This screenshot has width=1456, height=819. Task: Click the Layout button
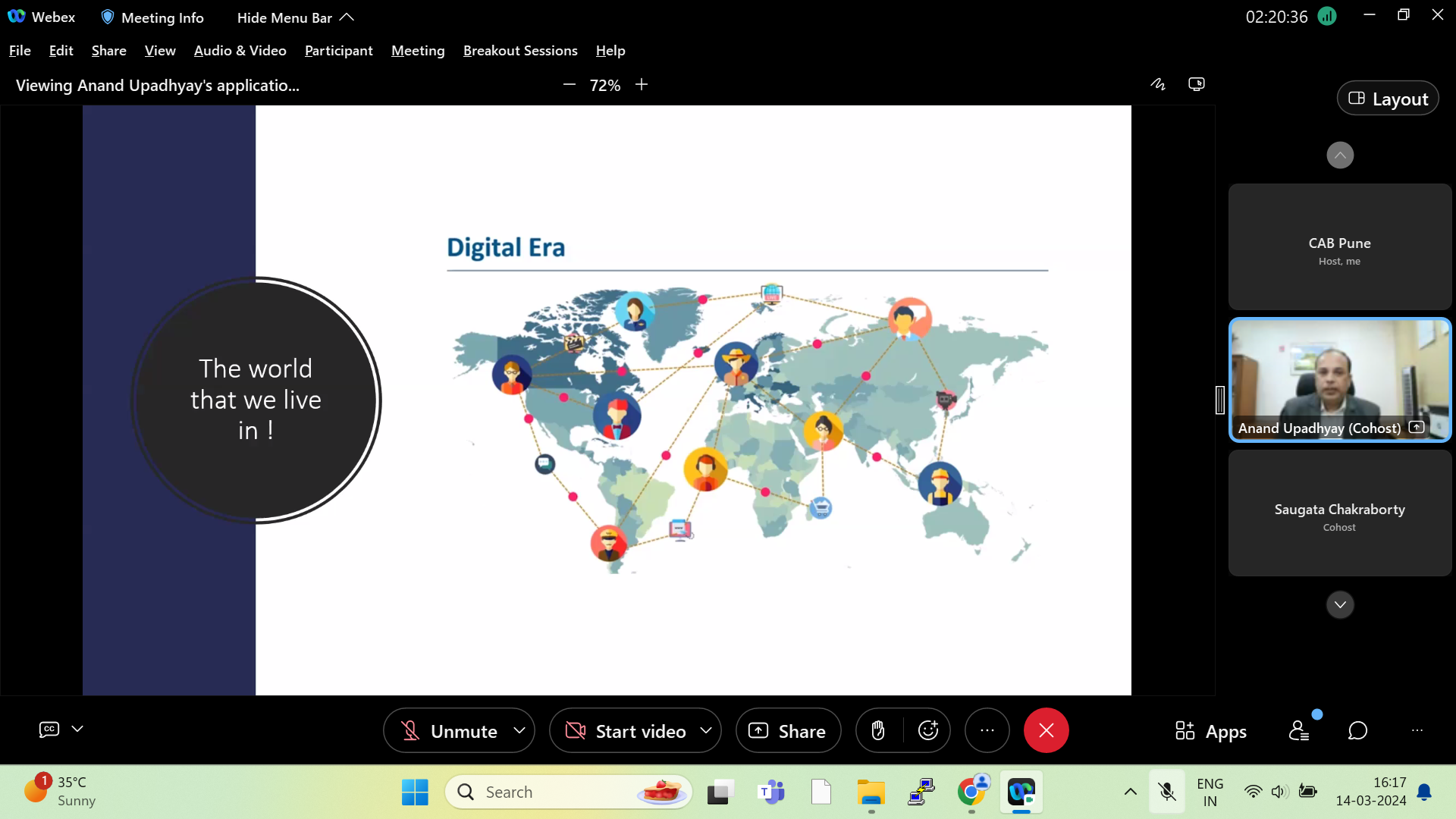click(x=1388, y=99)
